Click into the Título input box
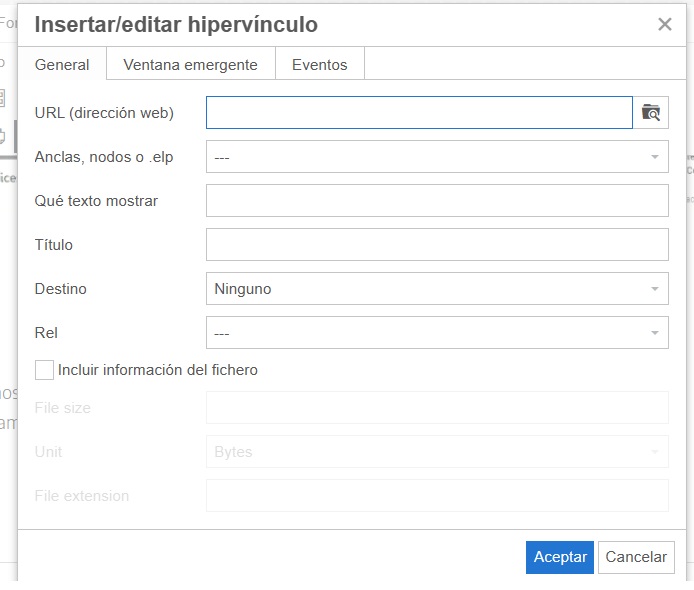 click(437, 245)
